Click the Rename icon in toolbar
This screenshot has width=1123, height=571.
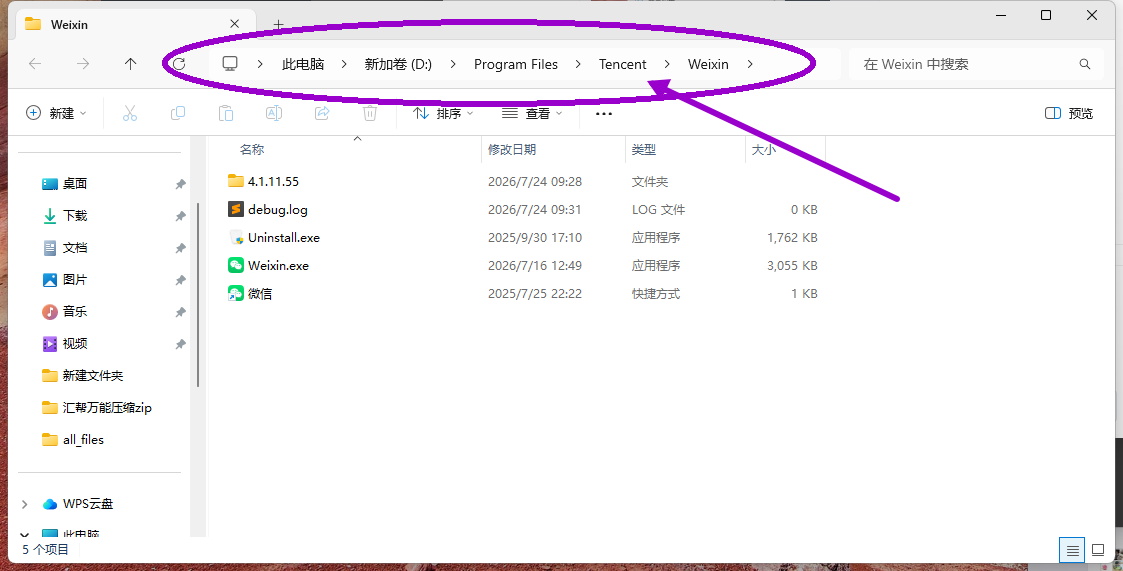point(274,113)
